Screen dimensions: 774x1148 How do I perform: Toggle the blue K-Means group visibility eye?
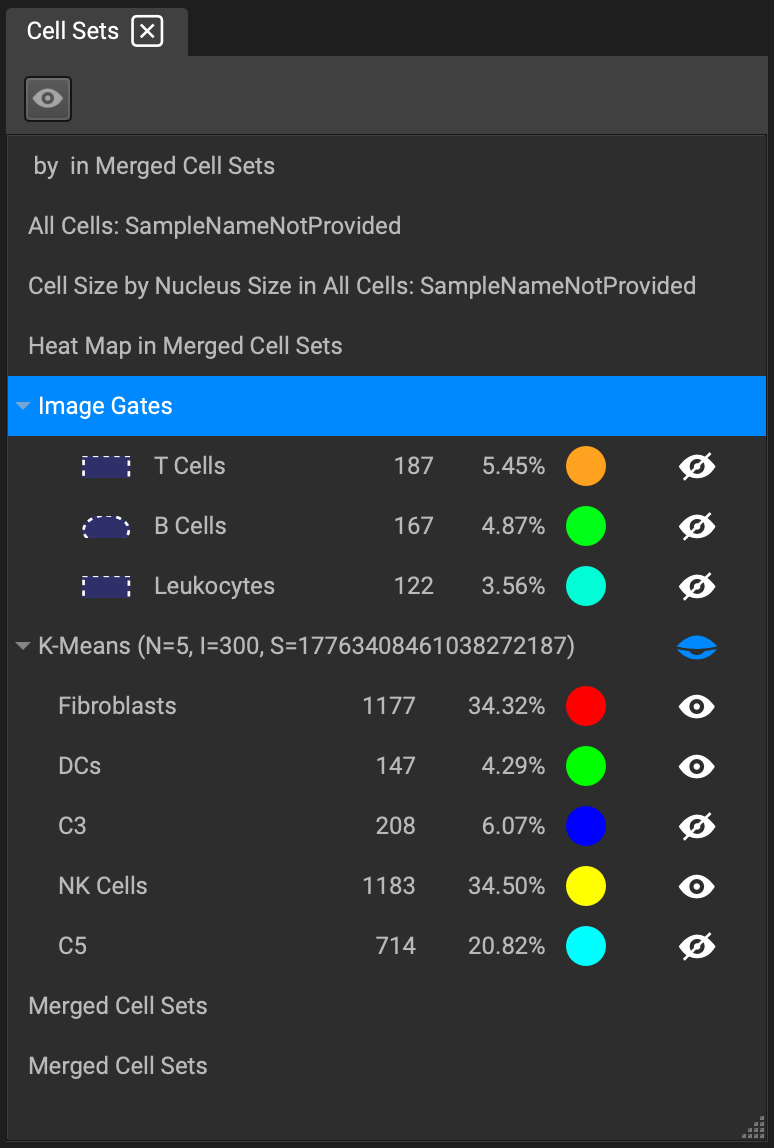696,646
